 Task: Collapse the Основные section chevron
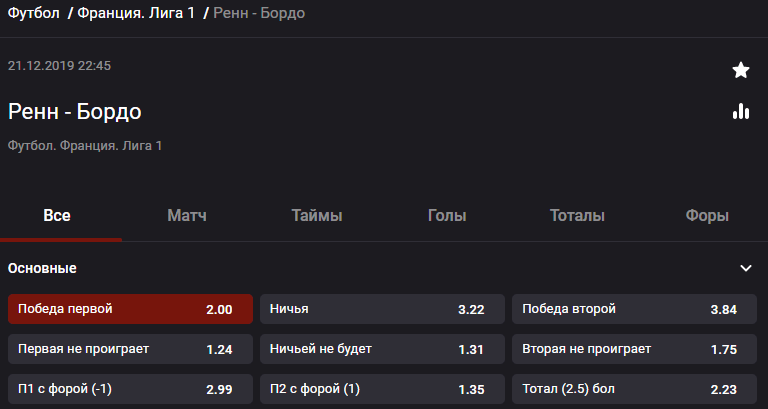coord(745,268)
